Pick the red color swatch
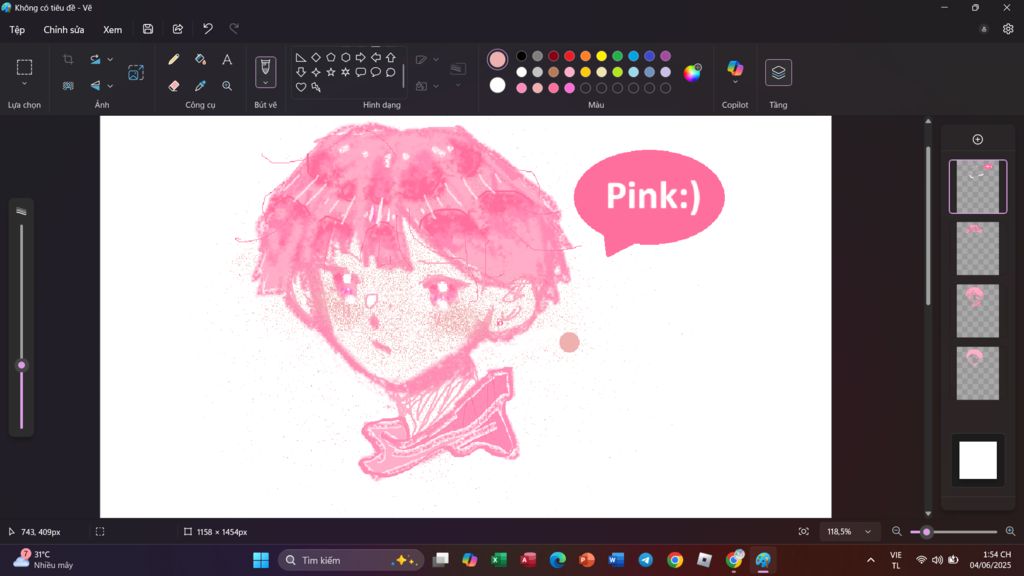Screen dimensions: 1024x576 [569, 56]
